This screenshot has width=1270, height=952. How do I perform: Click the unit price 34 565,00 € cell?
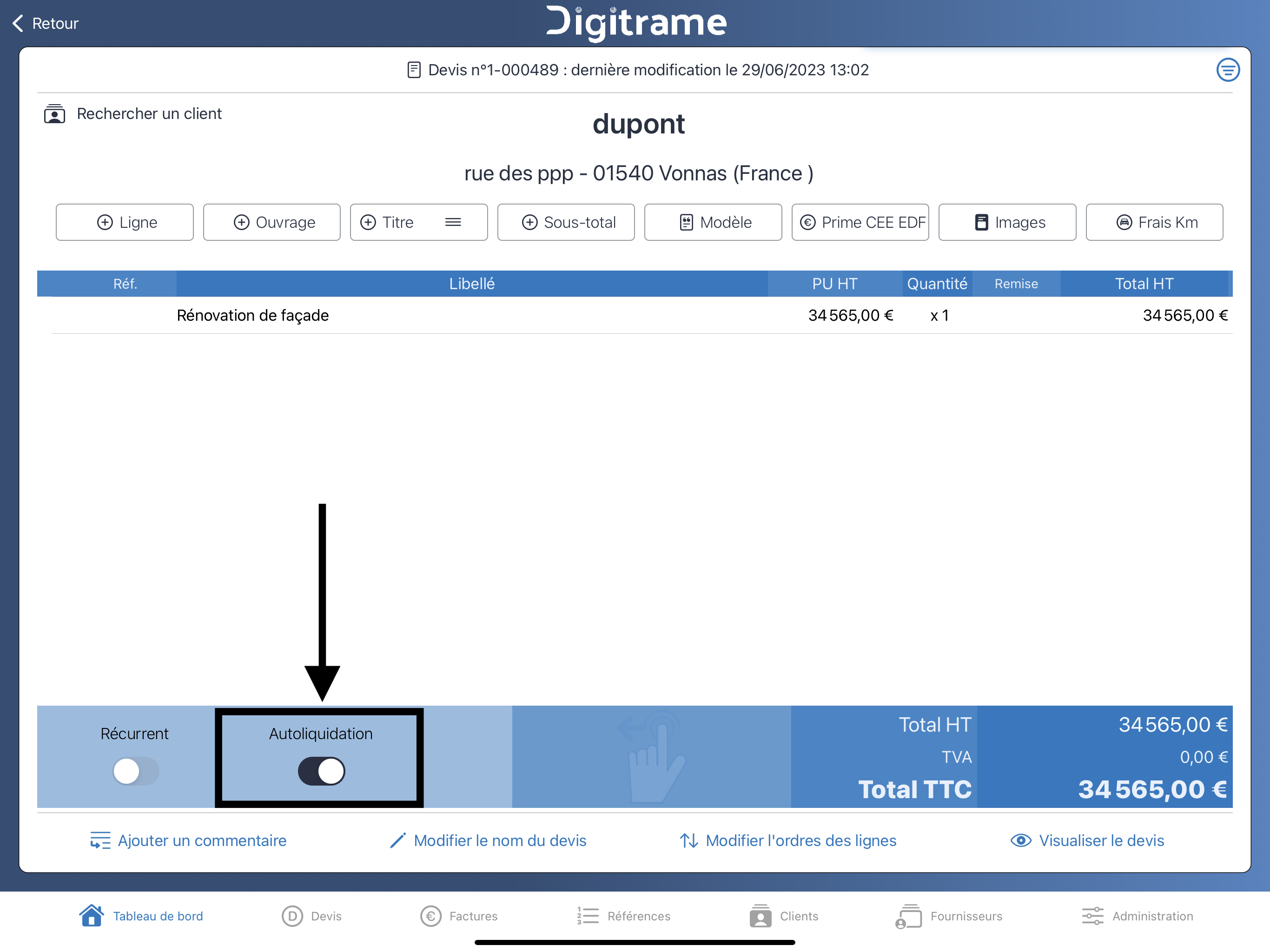[850, 315]
